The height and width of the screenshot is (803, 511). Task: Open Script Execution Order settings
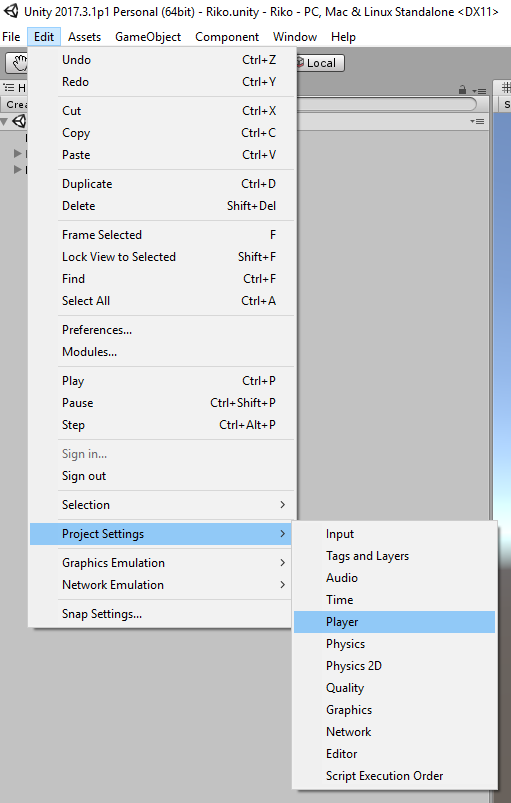tap(394, 776)
